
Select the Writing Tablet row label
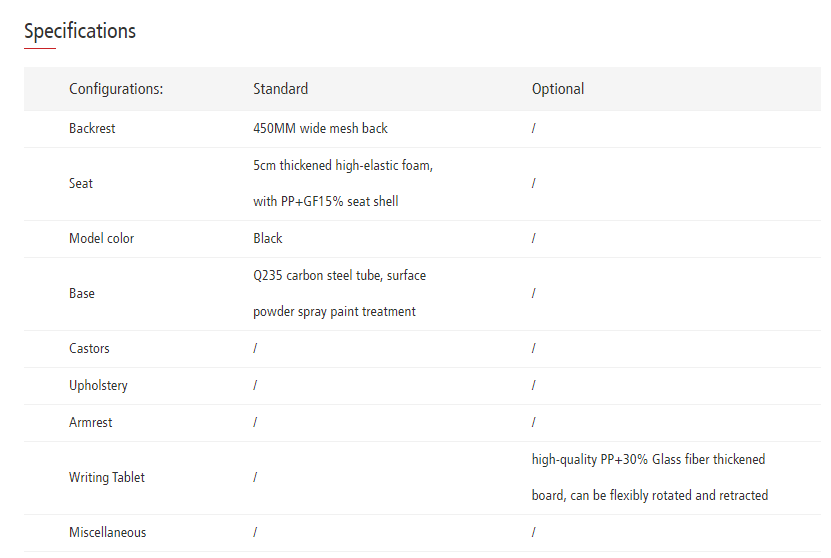tap(107, 478)
